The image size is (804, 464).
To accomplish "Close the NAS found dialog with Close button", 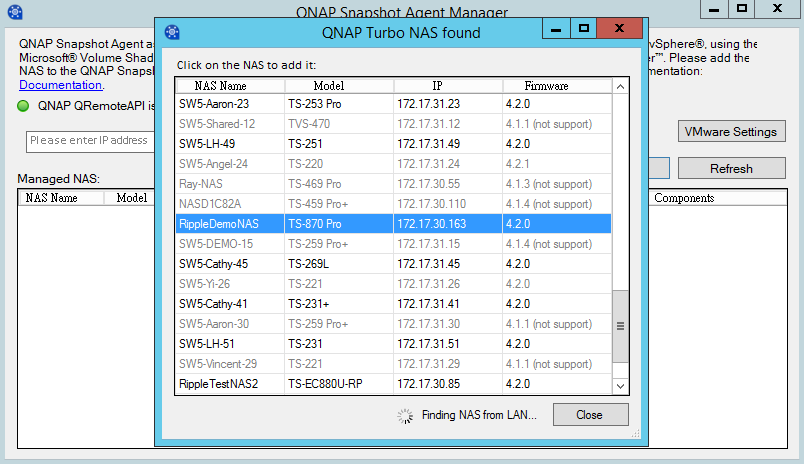I will pos(591,415).
